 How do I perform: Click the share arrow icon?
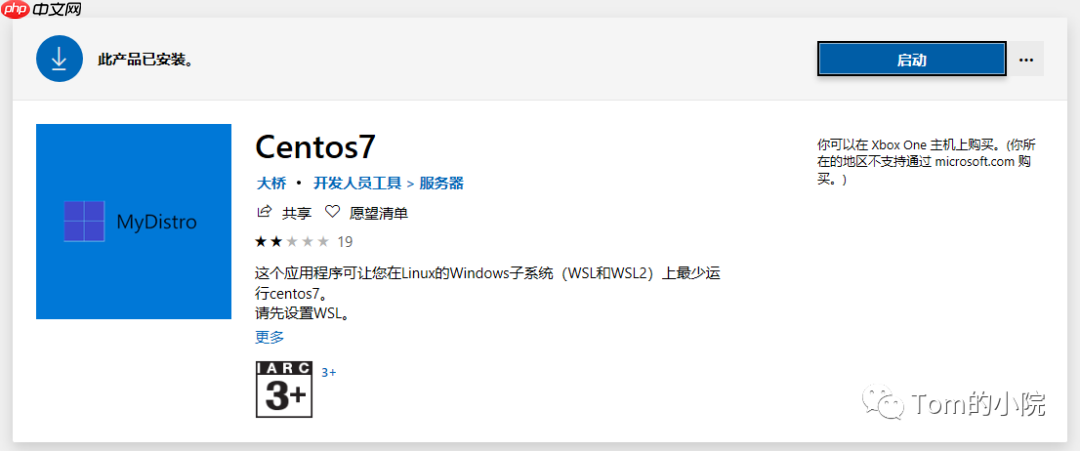tap(264, 212)
